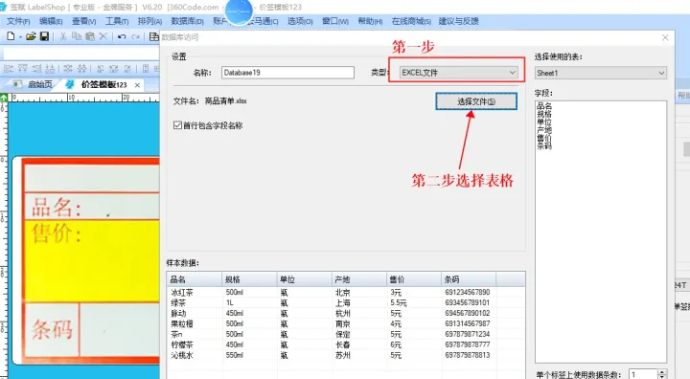
Task: Click the green ruler origin icon
Action: (x=4, y=97)
